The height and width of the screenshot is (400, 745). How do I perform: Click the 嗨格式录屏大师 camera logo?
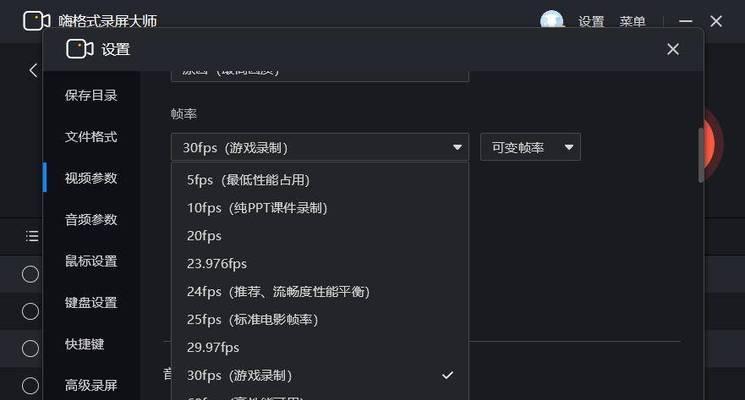[37, 21]
